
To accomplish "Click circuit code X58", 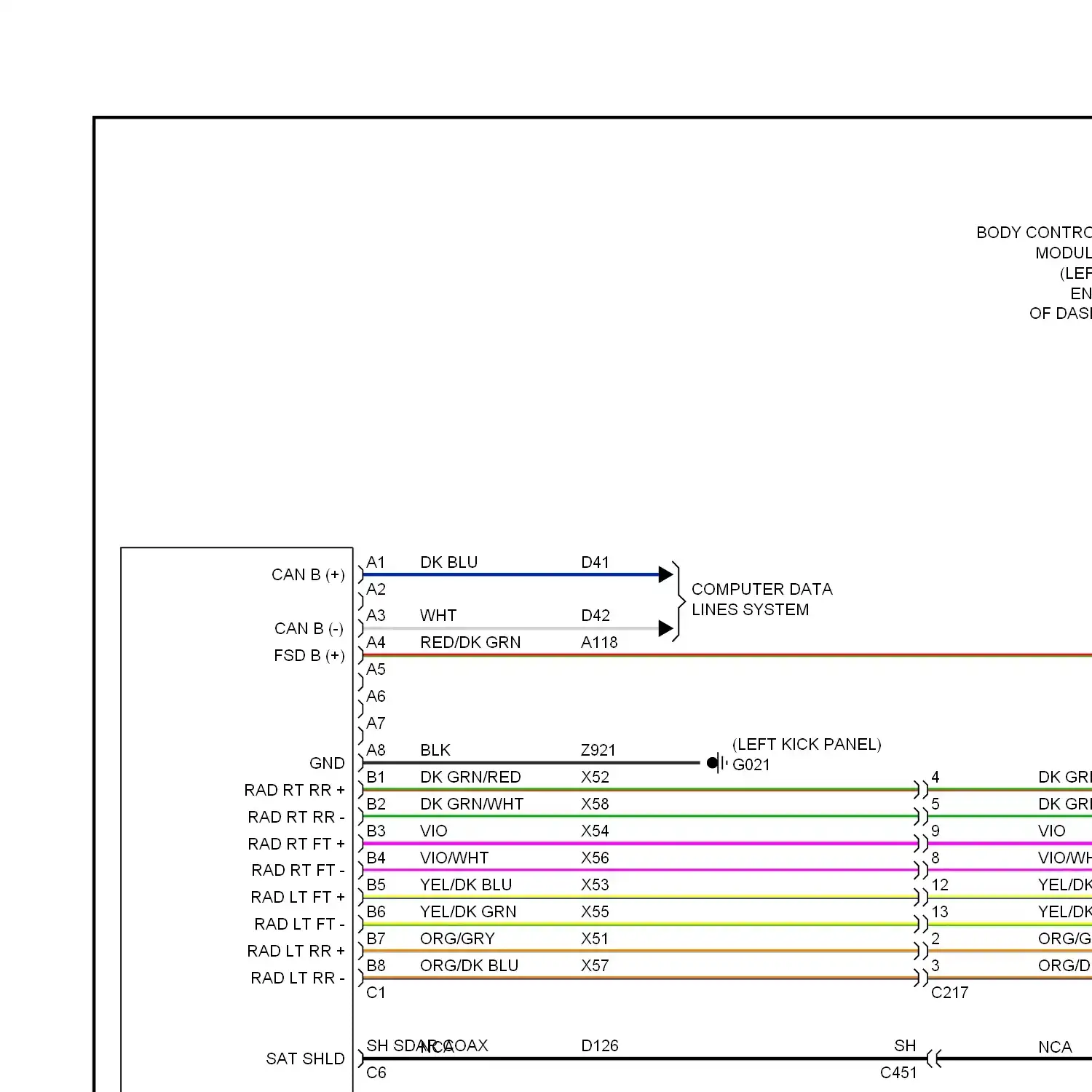I will (595, 804).
